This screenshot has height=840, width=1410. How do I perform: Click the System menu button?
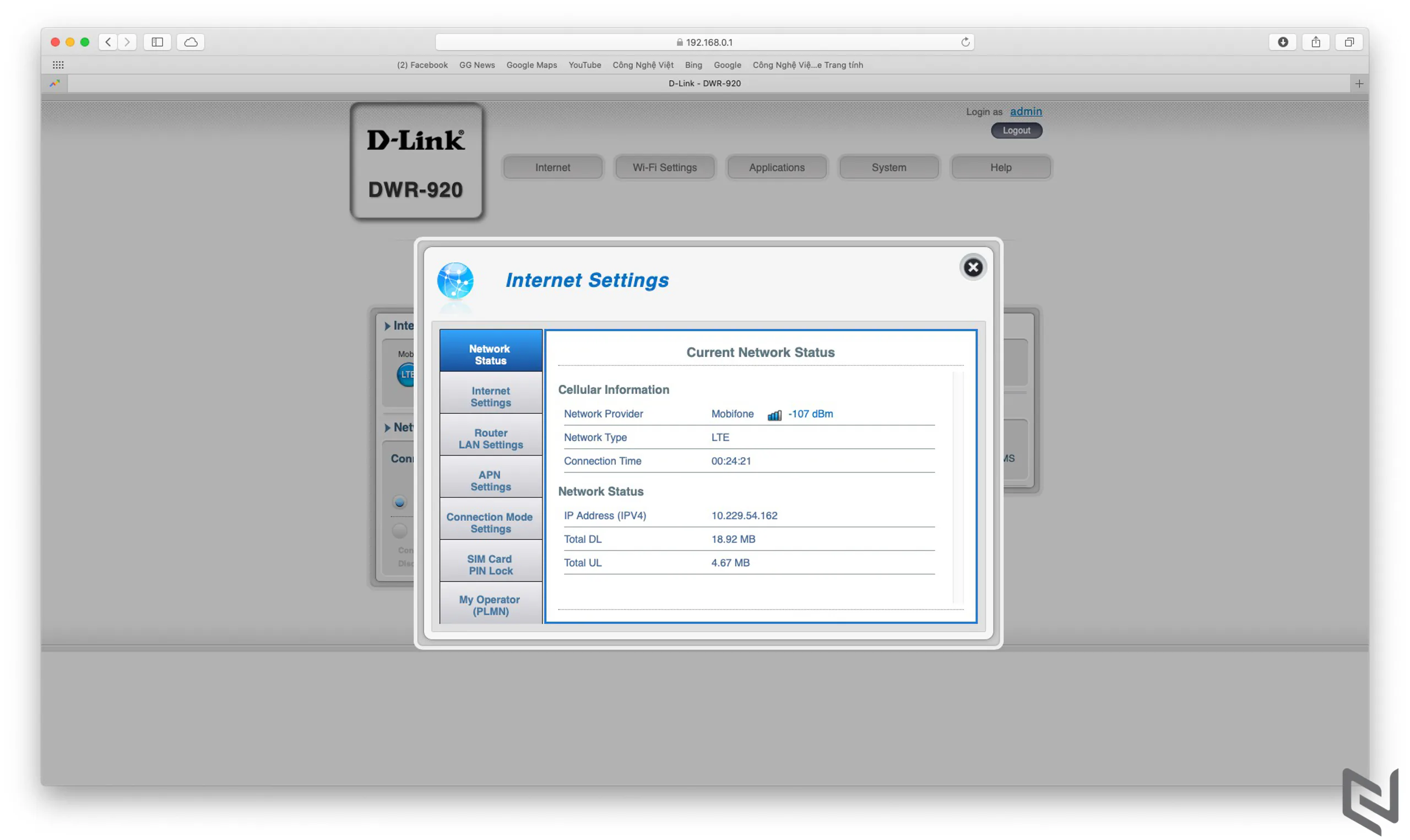tap(888, 167)
